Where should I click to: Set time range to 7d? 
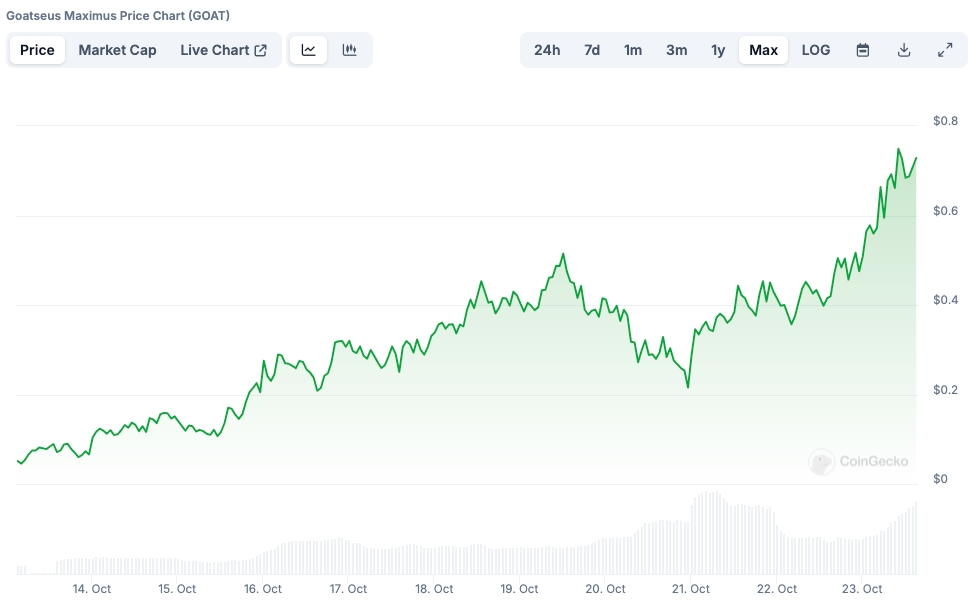[592, 50]
